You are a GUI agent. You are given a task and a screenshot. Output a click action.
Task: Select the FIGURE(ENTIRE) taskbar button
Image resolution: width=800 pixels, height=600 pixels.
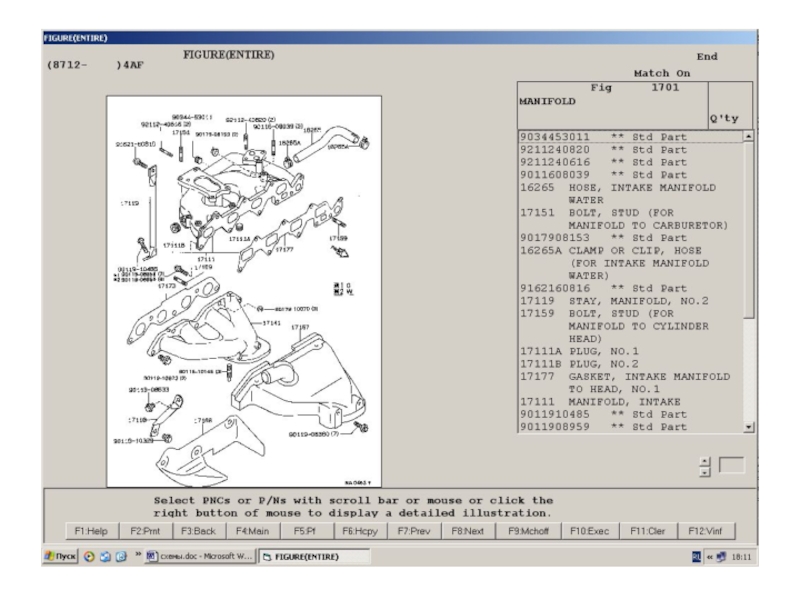click(x=314, y=557)
